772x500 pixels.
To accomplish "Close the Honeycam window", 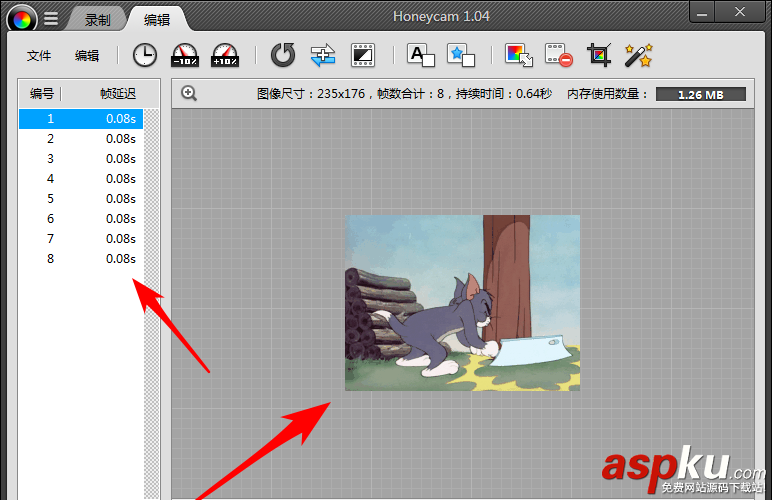I will tap(740, 12).
